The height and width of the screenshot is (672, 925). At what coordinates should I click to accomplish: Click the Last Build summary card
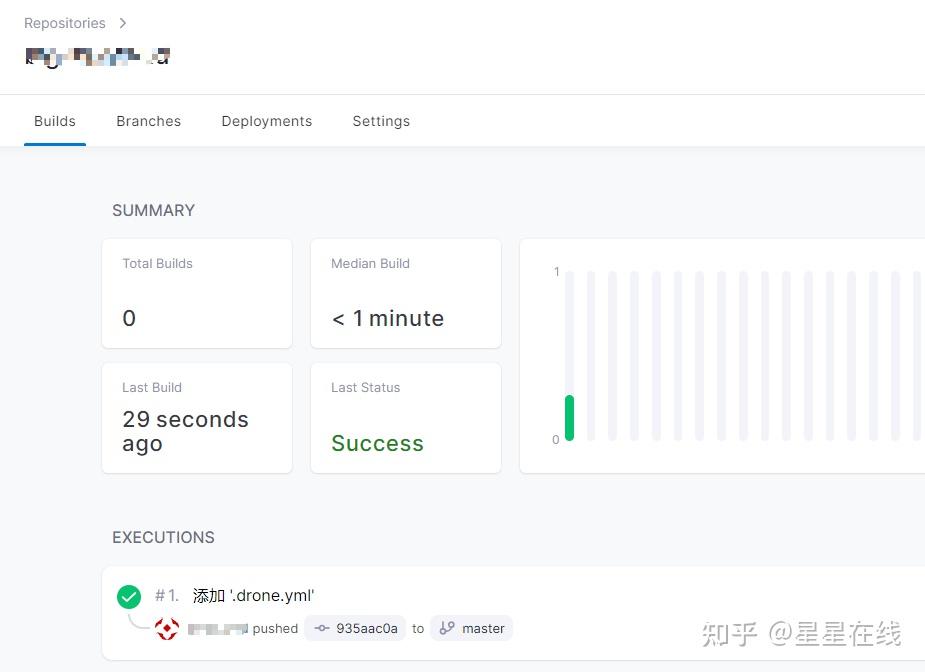point(197,418)
